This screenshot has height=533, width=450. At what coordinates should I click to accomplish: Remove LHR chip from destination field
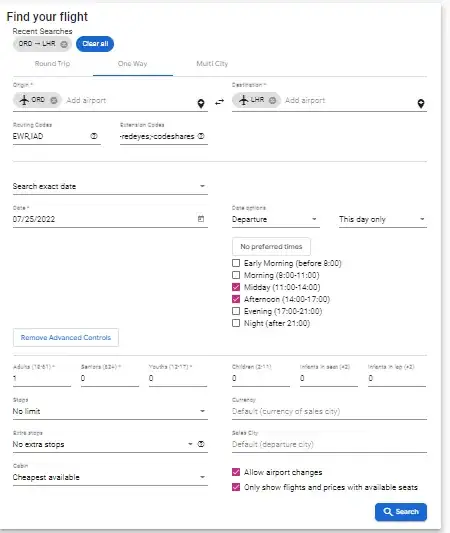(x=272, y=100)
